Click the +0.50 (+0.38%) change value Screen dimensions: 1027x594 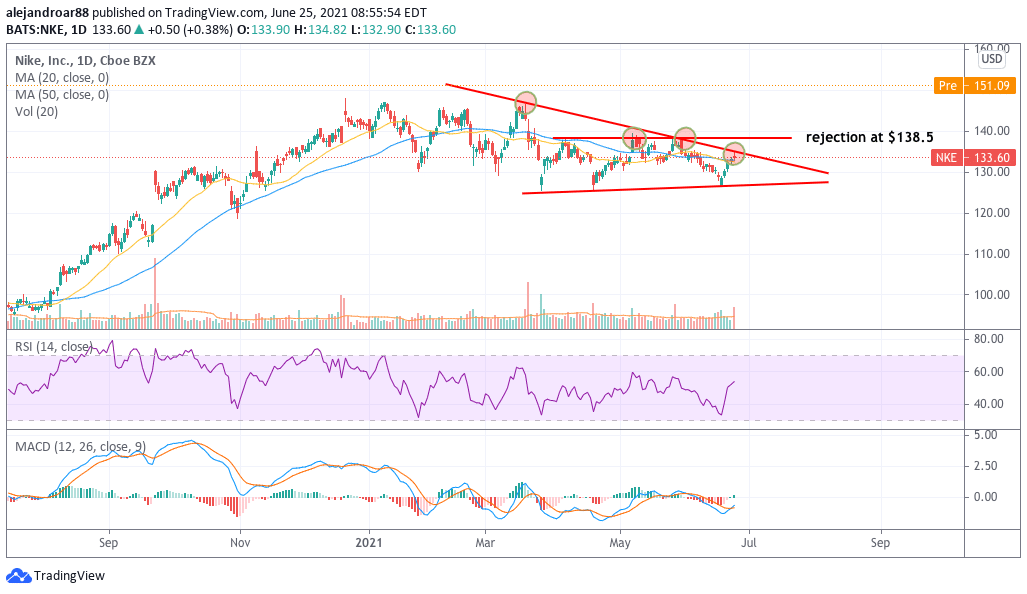(x=189, y=29)
